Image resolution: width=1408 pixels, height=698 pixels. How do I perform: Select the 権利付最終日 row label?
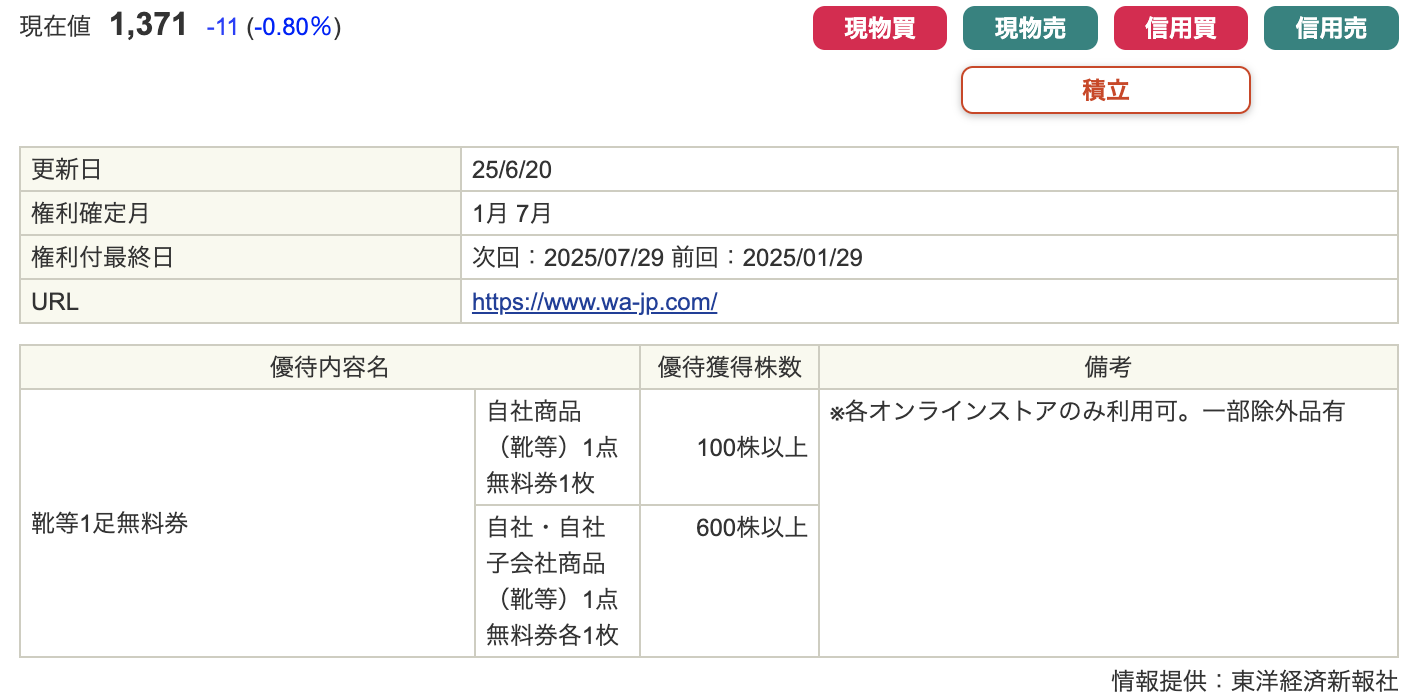(240, 258)
